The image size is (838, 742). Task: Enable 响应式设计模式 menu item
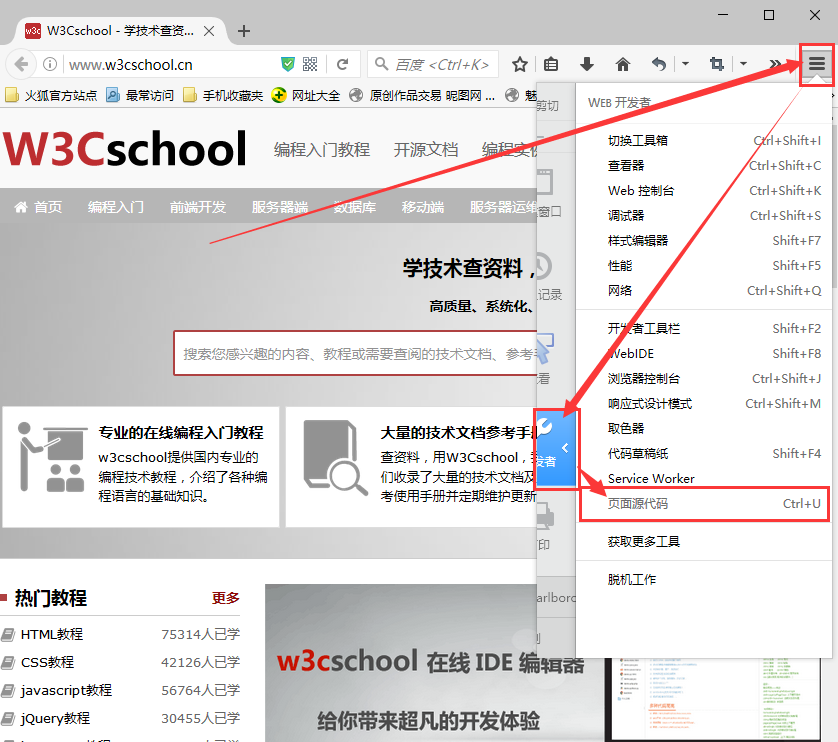point(704,404)
